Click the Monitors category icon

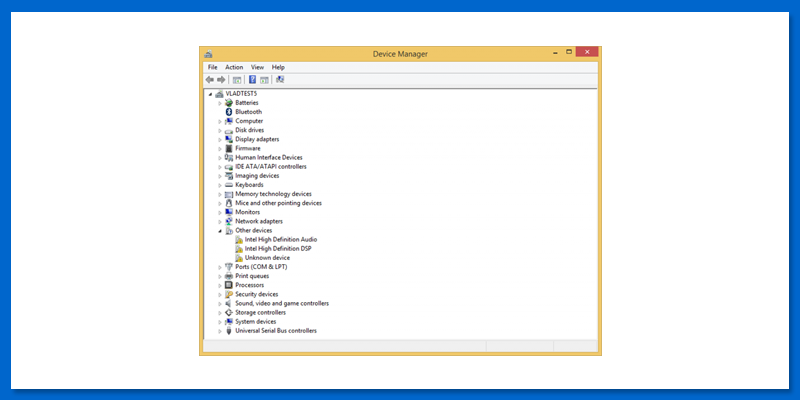[229, 212]
